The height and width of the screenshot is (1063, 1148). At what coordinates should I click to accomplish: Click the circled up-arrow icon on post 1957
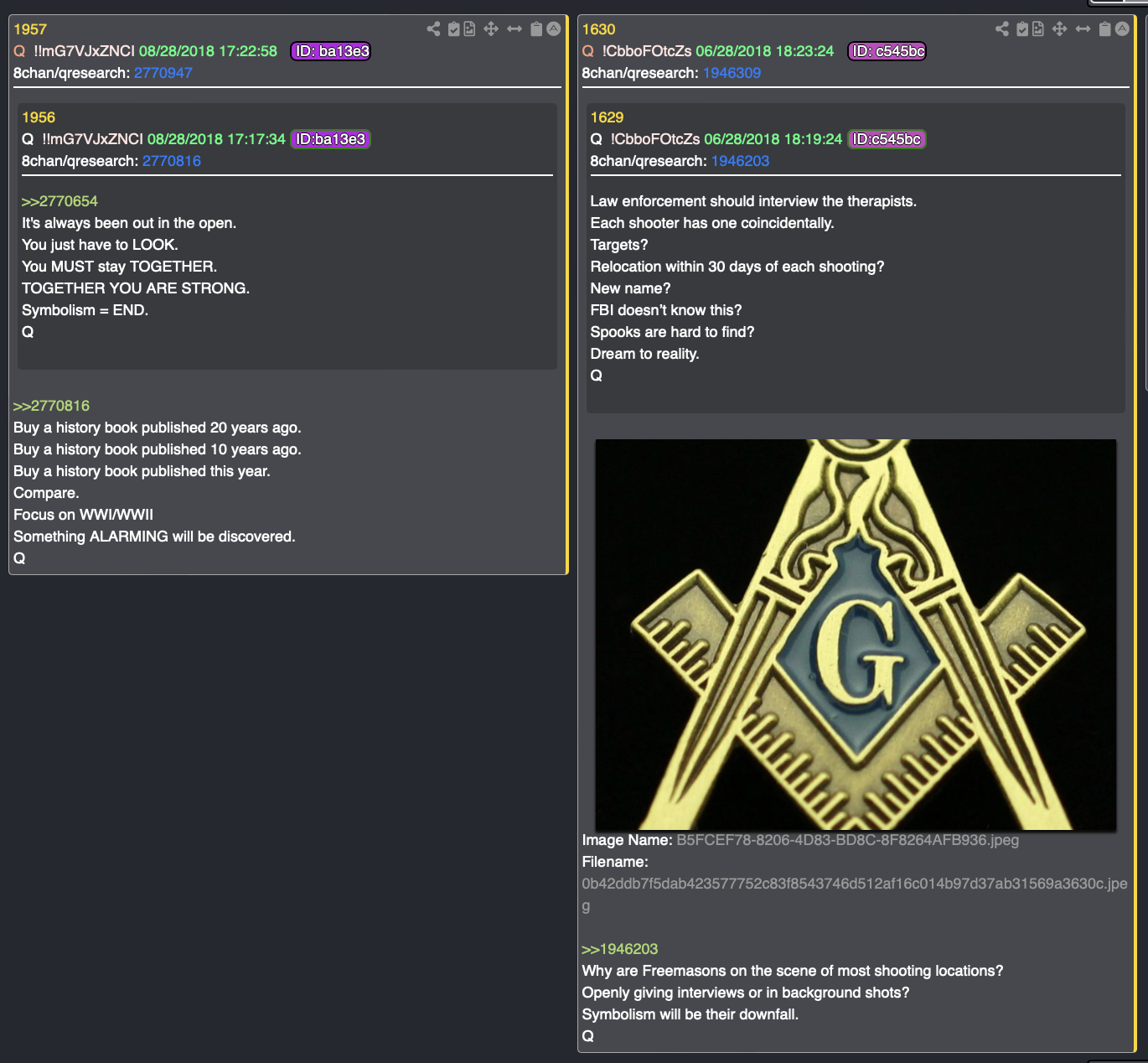(x=554, y=29)
